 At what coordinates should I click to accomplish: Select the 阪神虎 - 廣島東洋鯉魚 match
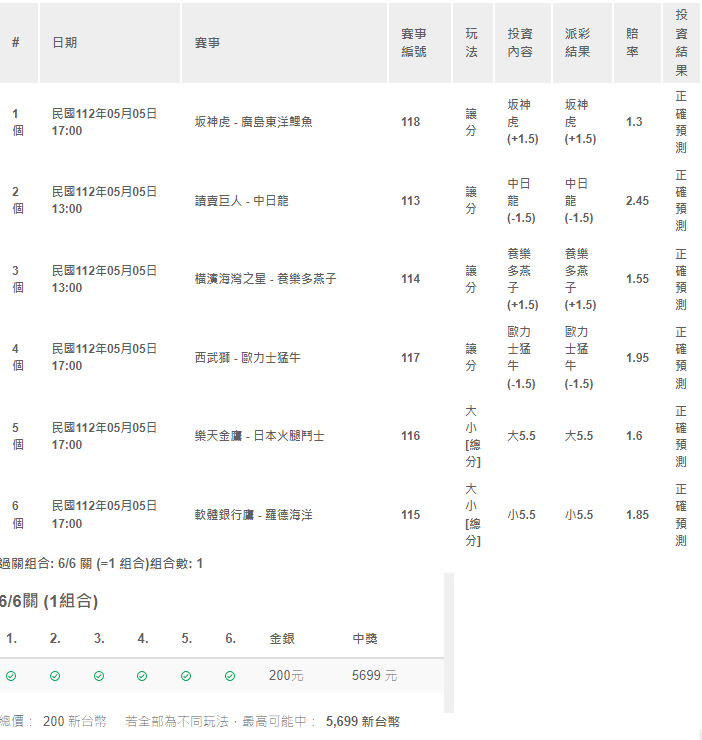click(254, 122)
